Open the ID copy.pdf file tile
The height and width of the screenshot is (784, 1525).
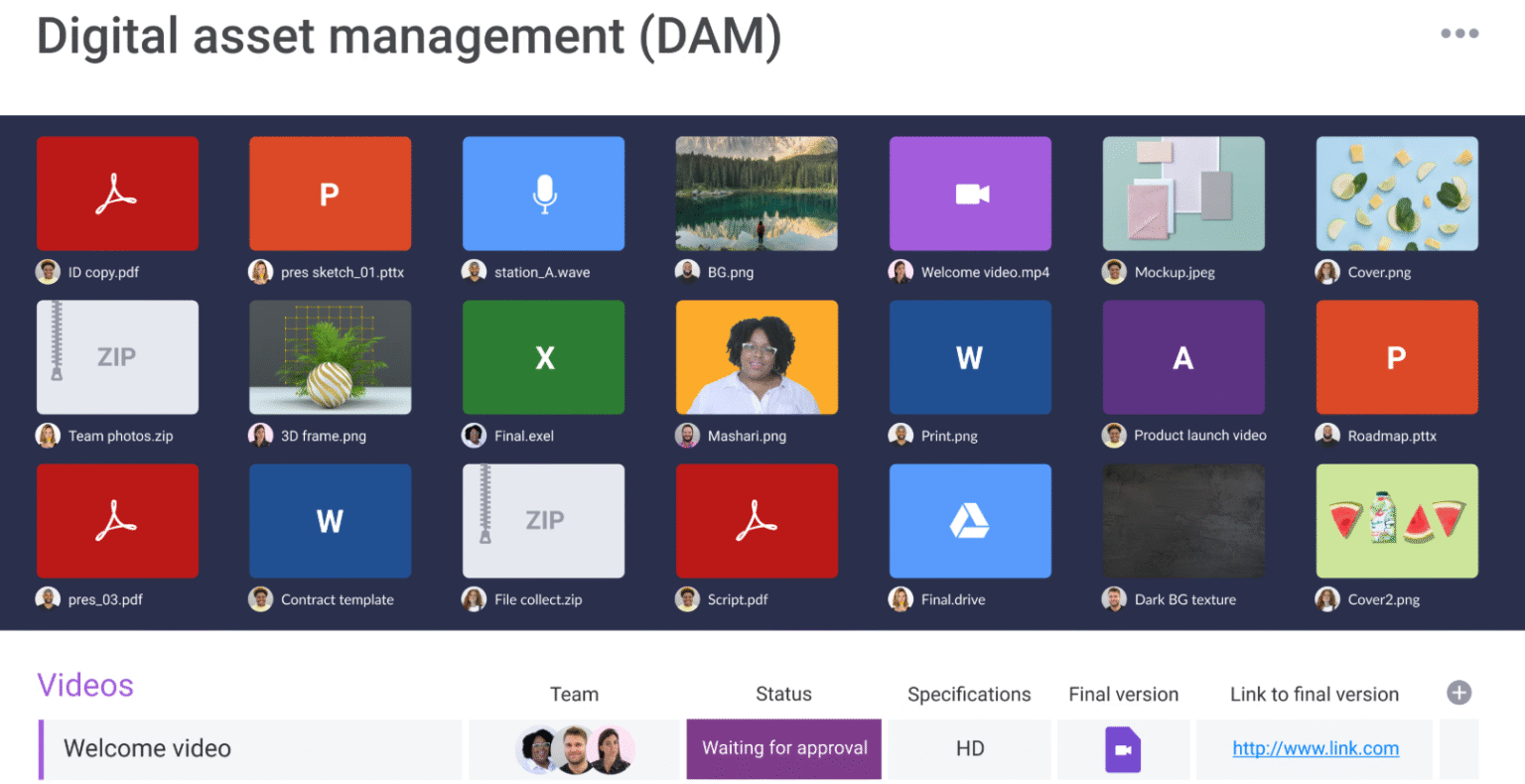coord(117,194)
